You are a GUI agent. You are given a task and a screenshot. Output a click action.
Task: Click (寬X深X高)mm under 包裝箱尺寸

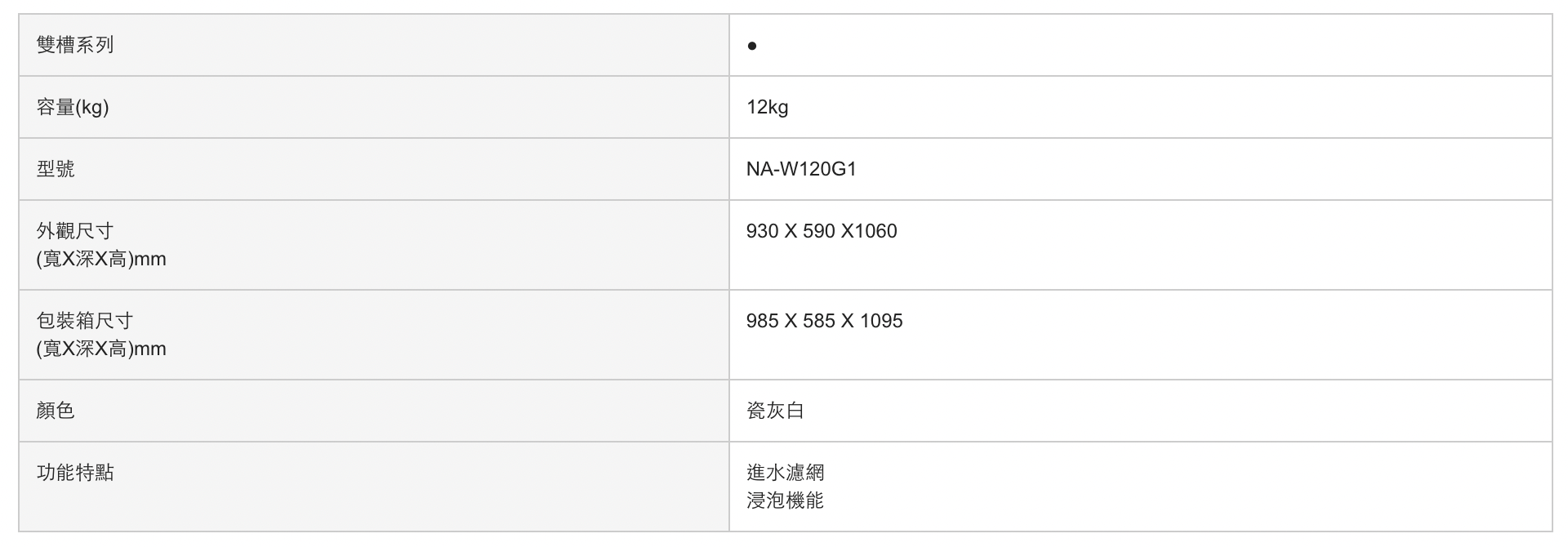[x=101, y=349]
